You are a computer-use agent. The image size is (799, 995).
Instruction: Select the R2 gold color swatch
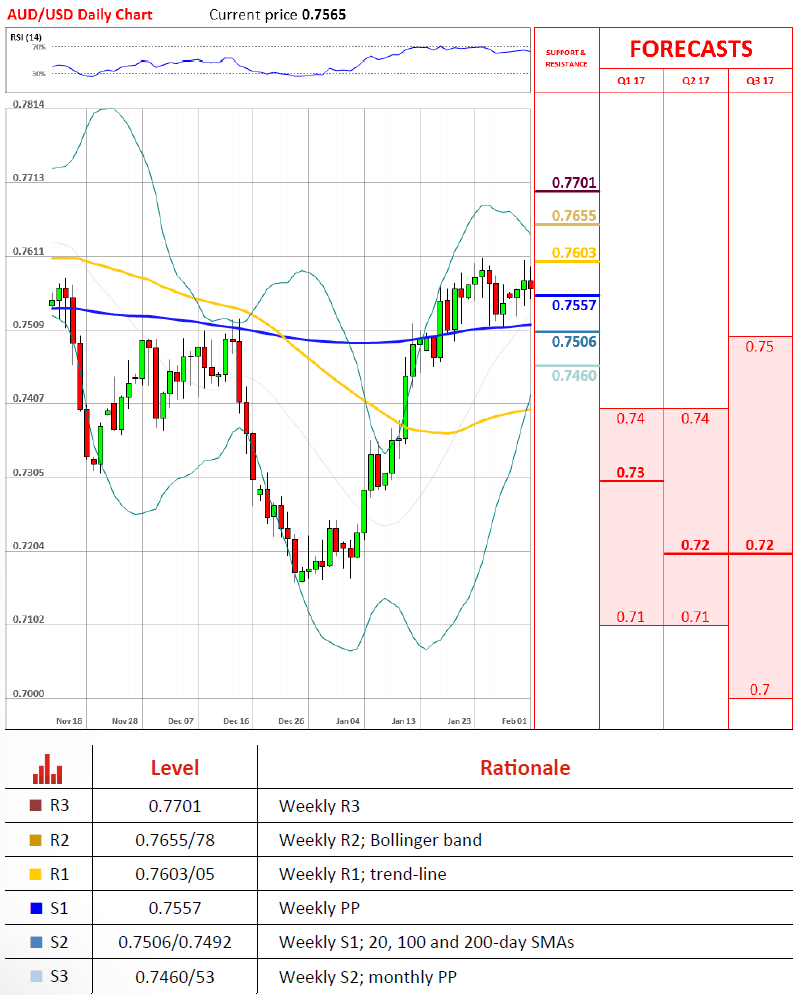36,840
